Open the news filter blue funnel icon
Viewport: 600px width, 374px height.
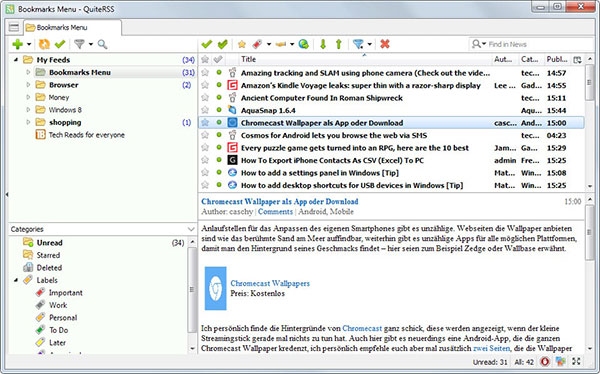pyautogui.click(x=358, y=44)
